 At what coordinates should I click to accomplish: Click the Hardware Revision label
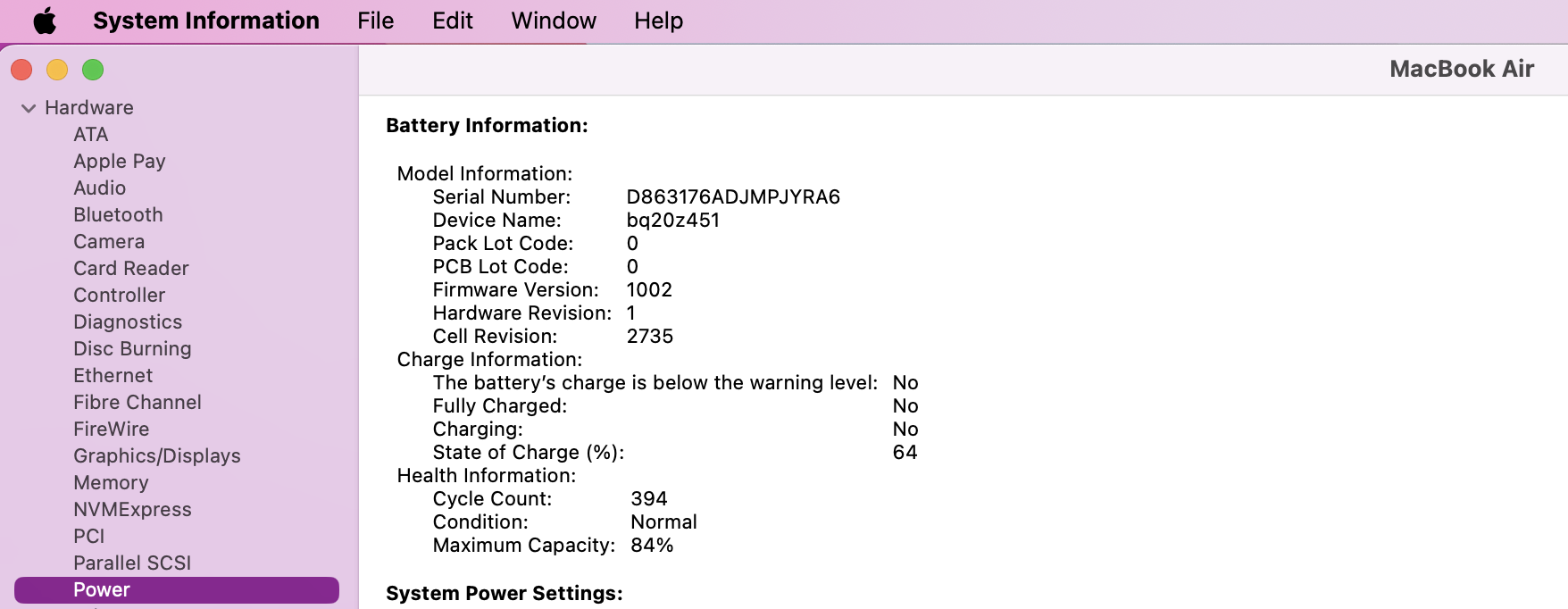[x=522, y=313]
